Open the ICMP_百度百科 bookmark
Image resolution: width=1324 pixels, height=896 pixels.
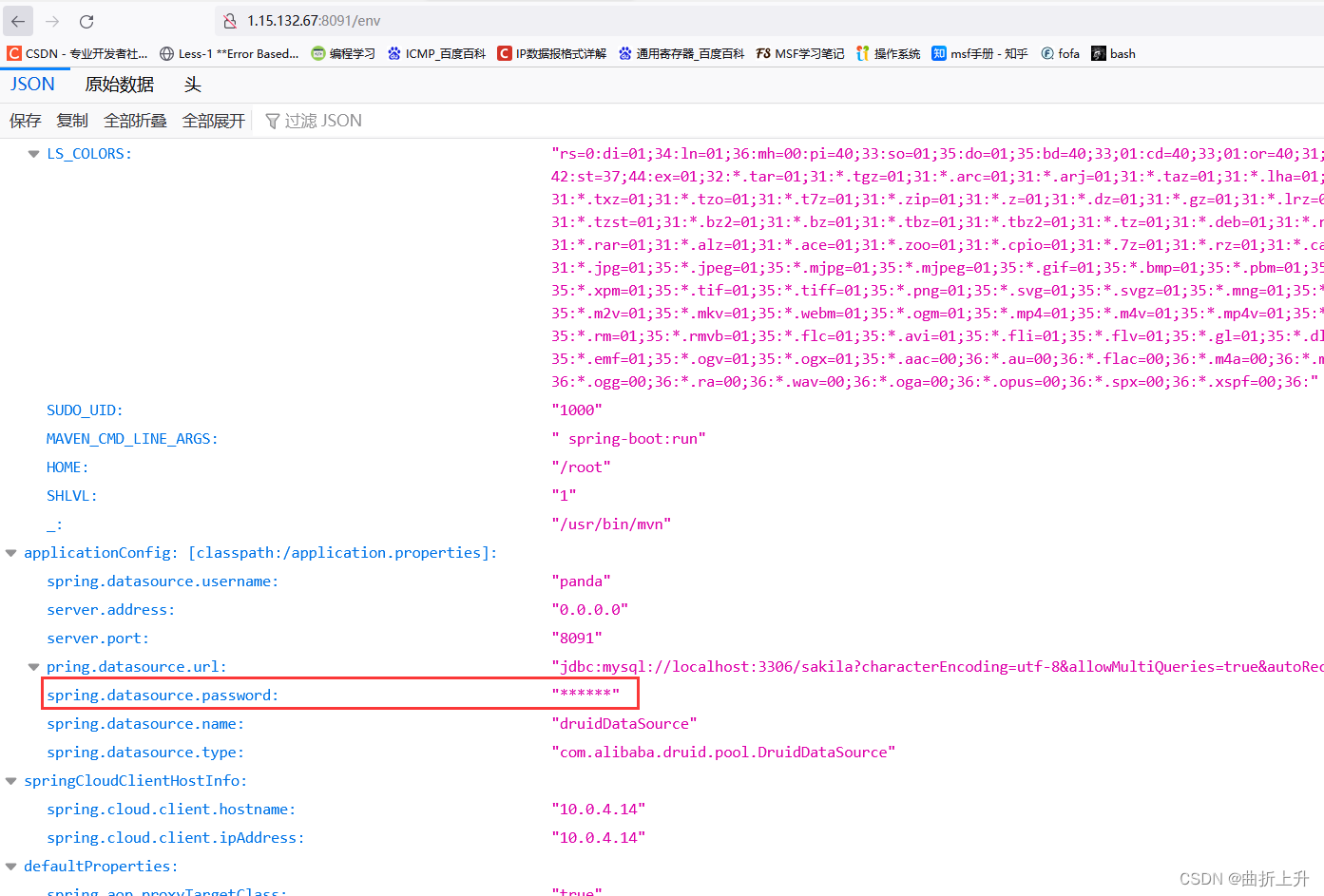(436, 53)
